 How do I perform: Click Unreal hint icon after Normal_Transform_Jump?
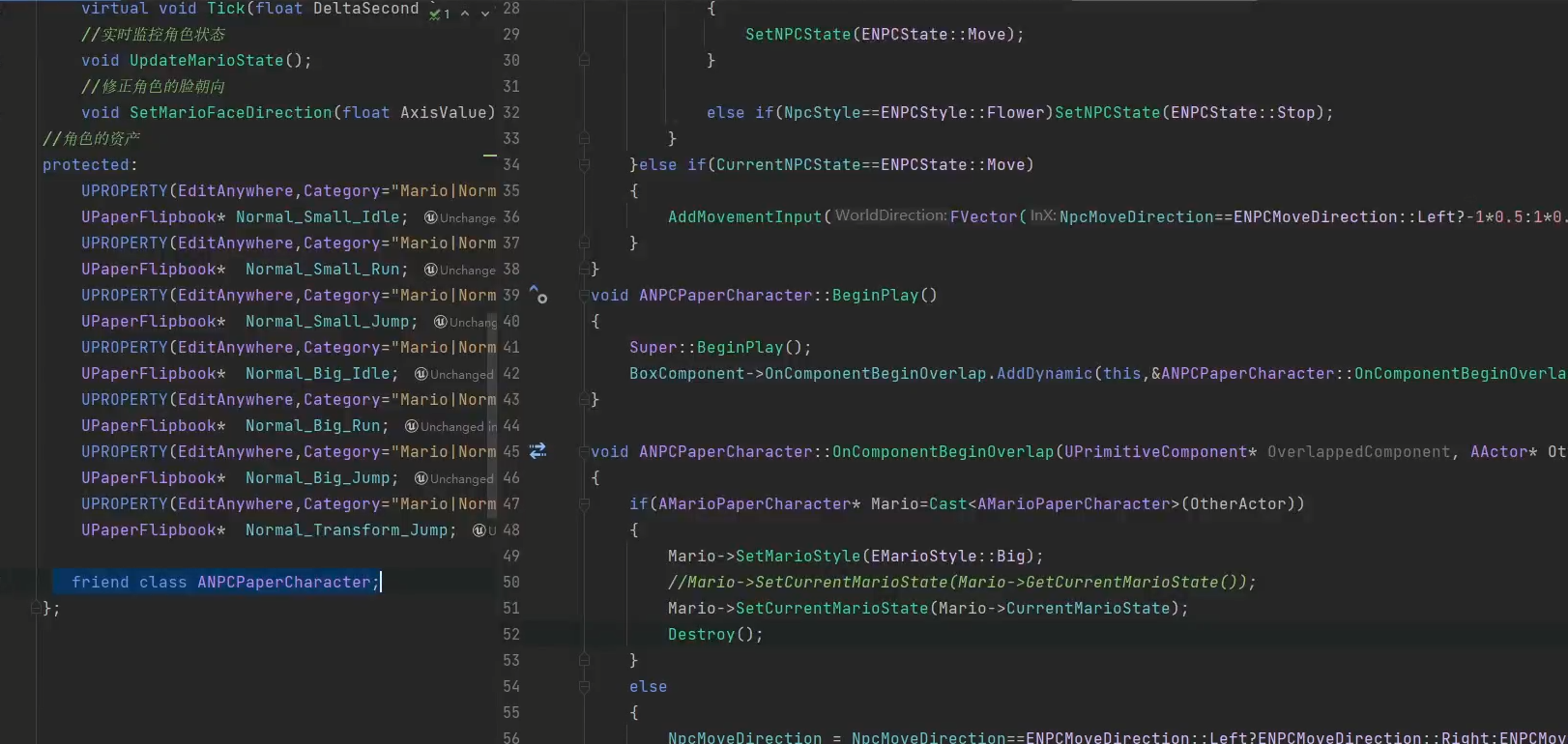[479, 530]
